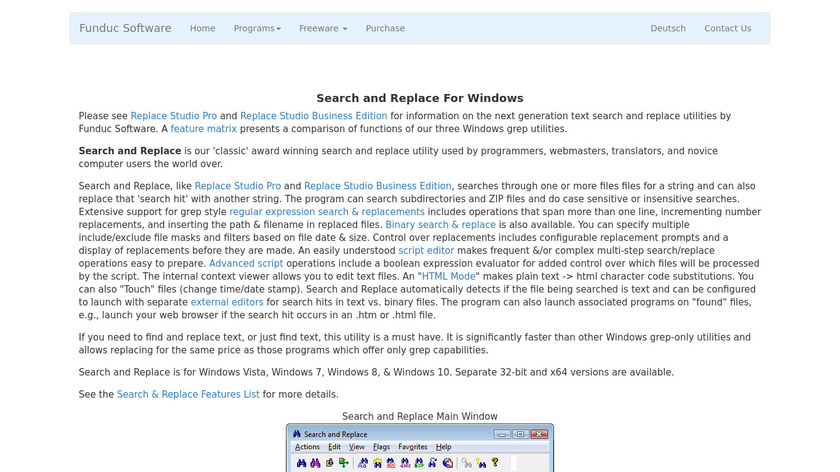Click binoculars with yellow question mark icon

pyautogui.click(x=481, y=463)
